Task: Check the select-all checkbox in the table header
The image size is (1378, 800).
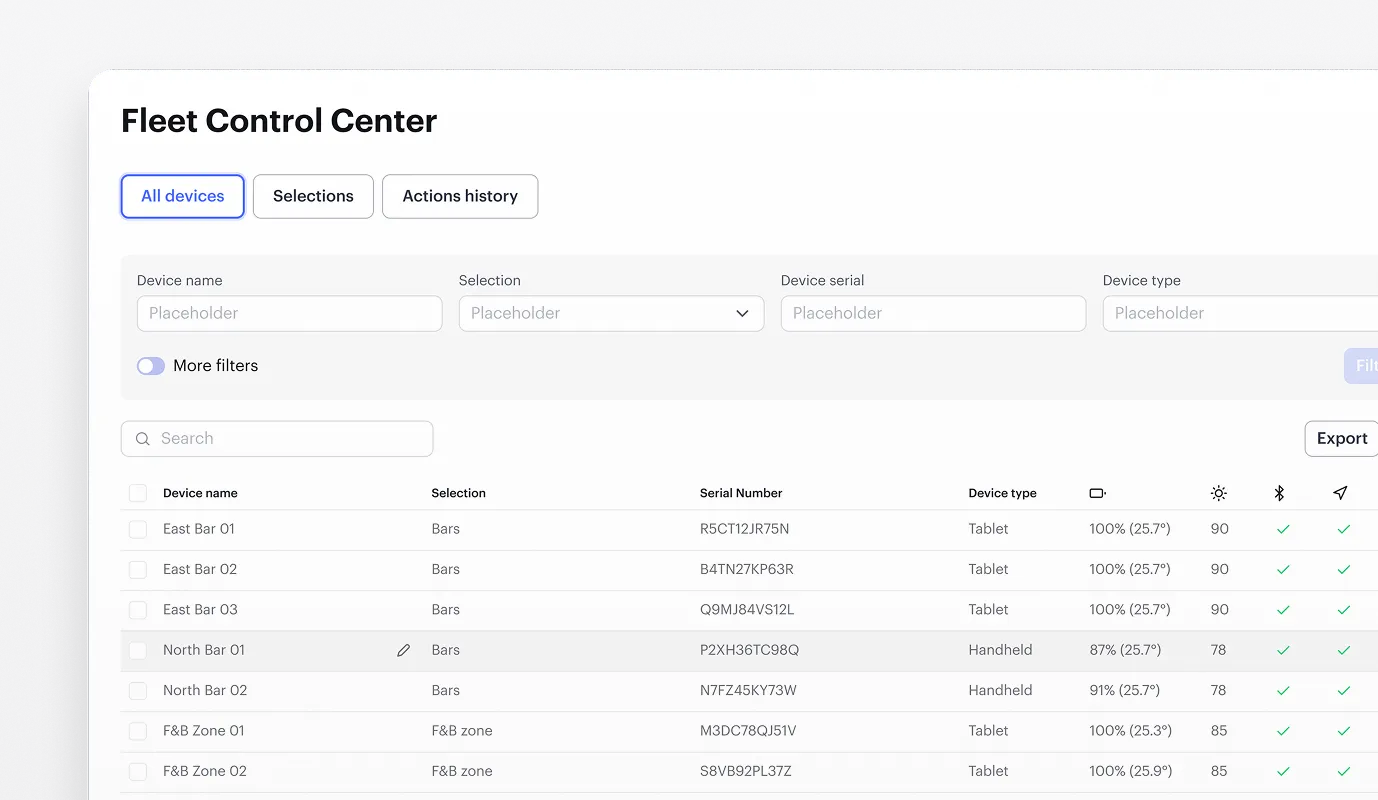Action: pyautogui.click(x=137, y=492)
